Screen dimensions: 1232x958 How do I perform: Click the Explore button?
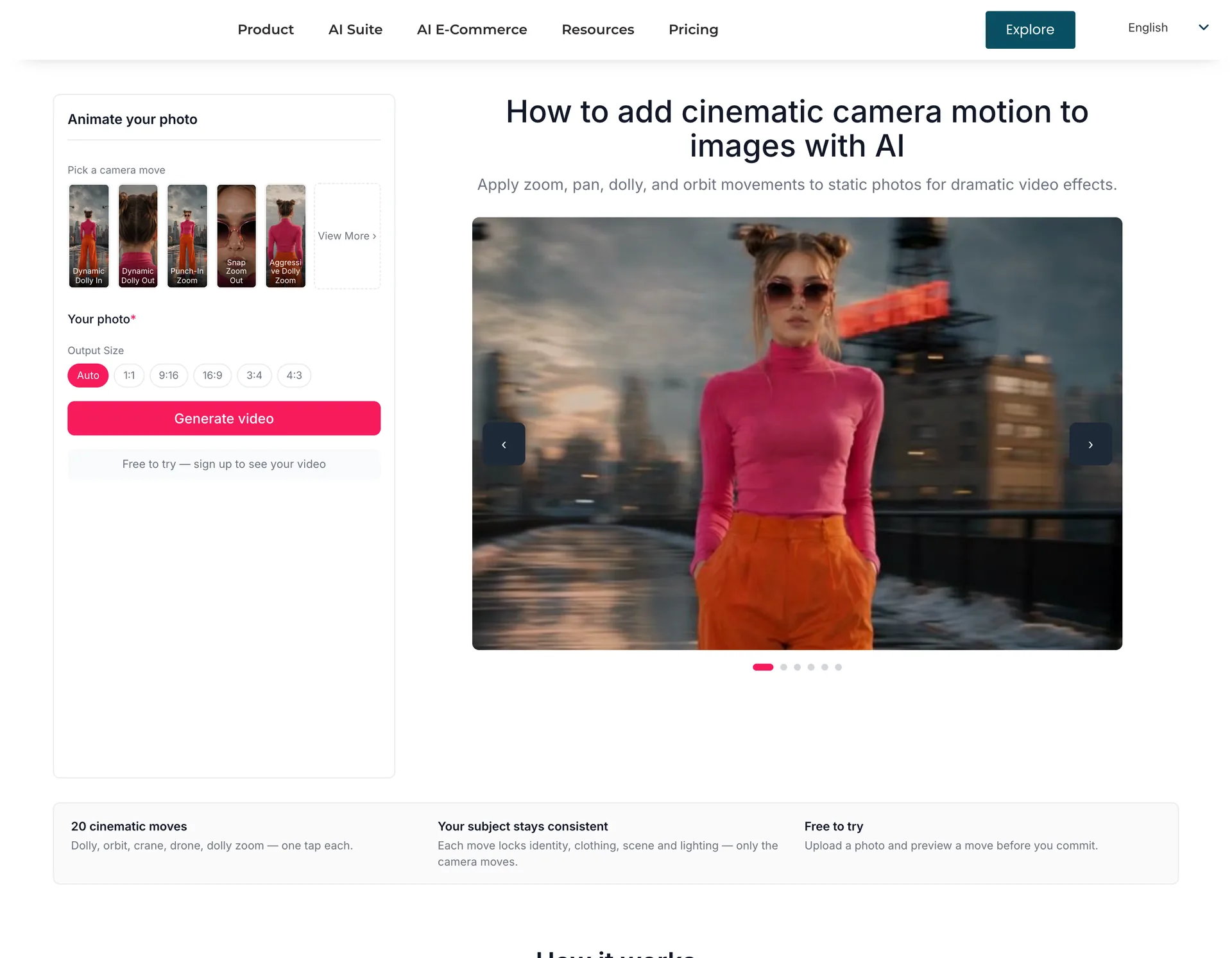tap(1030, 30)
